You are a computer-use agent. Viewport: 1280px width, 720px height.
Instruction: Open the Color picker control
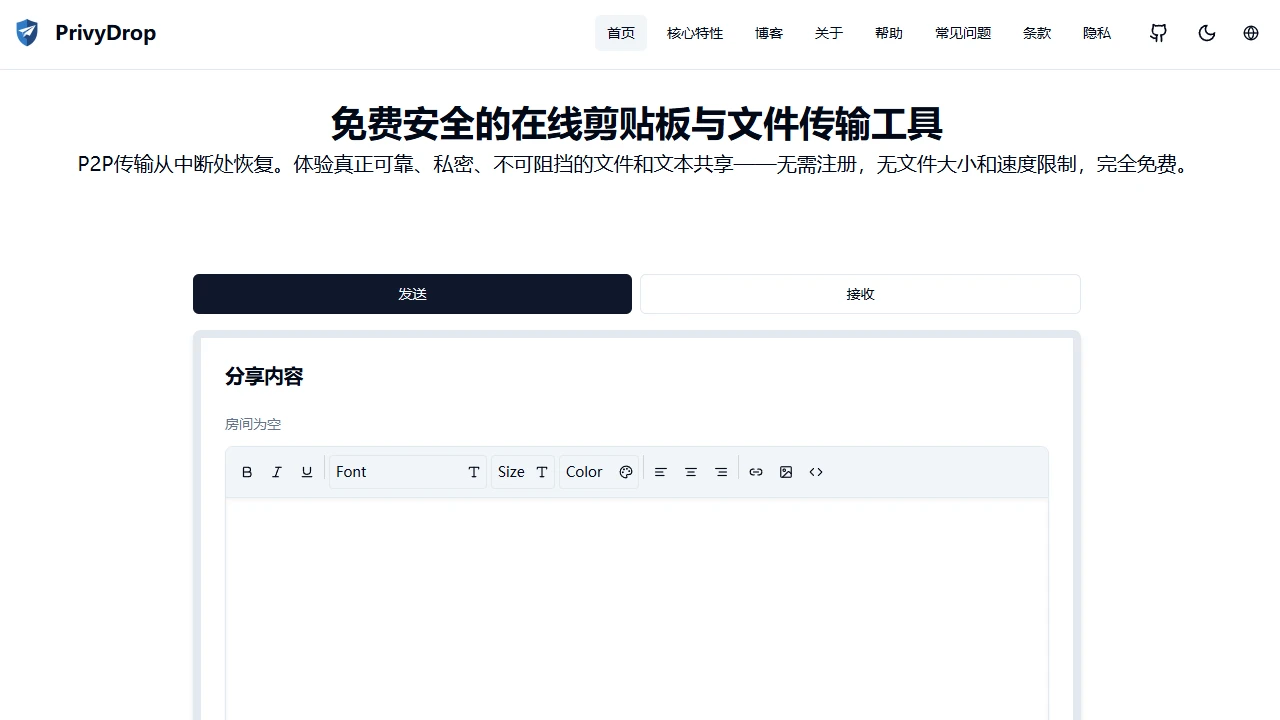(599, 472)
